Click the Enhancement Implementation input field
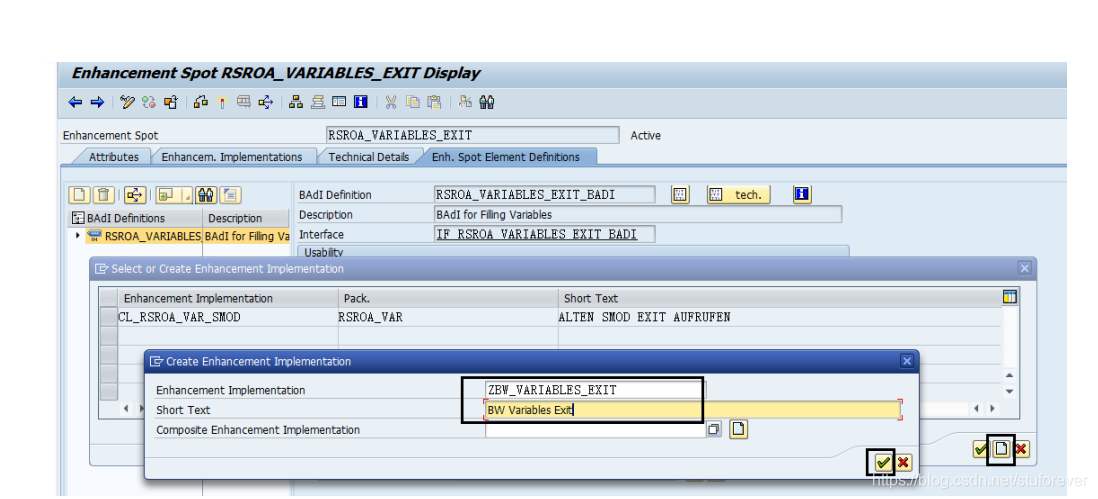 (x=595, y=390)
